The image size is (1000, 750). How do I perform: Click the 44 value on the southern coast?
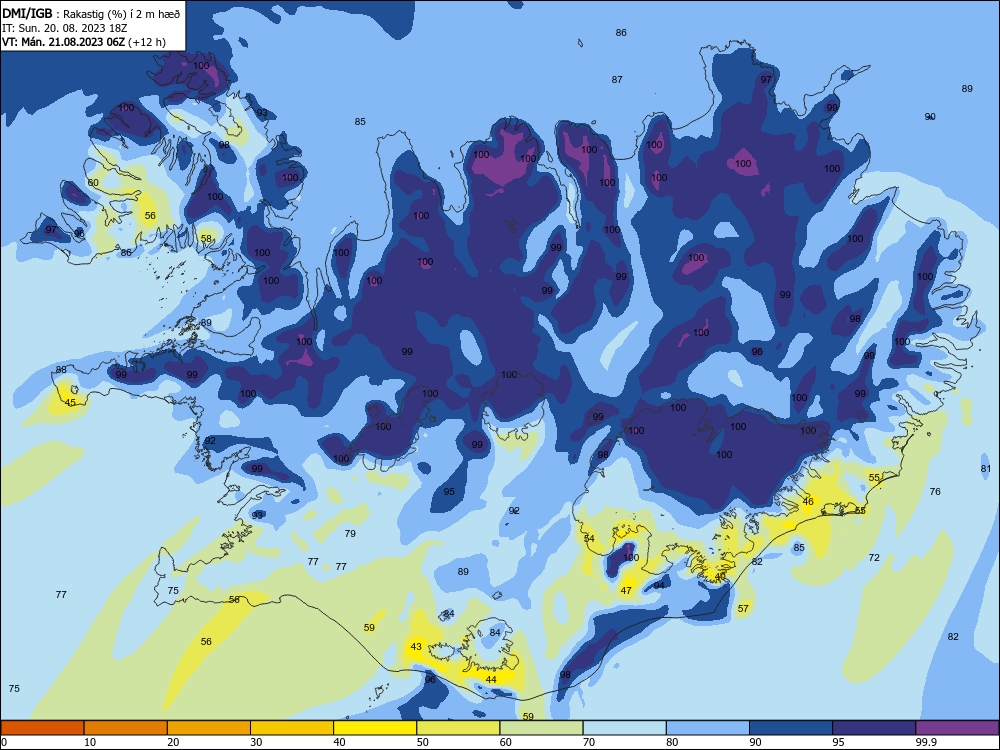tap(490, 679)
